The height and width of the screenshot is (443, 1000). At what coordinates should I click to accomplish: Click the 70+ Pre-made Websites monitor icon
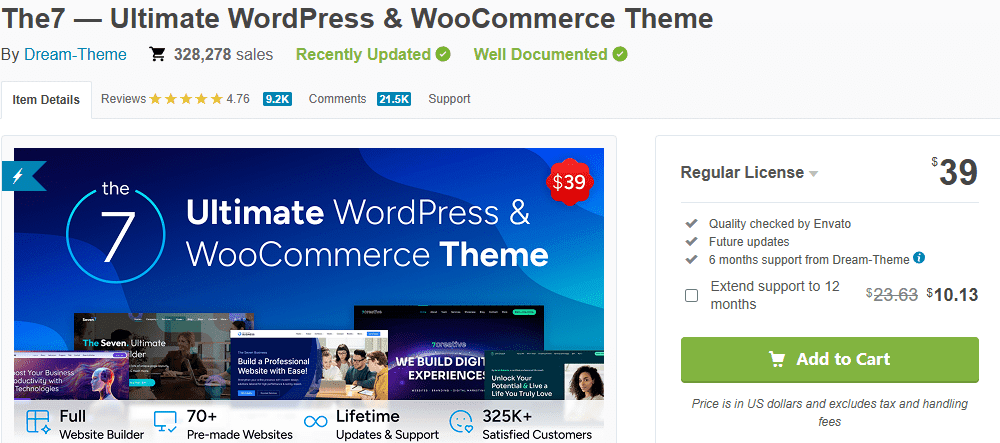click(x=166, y=422)
